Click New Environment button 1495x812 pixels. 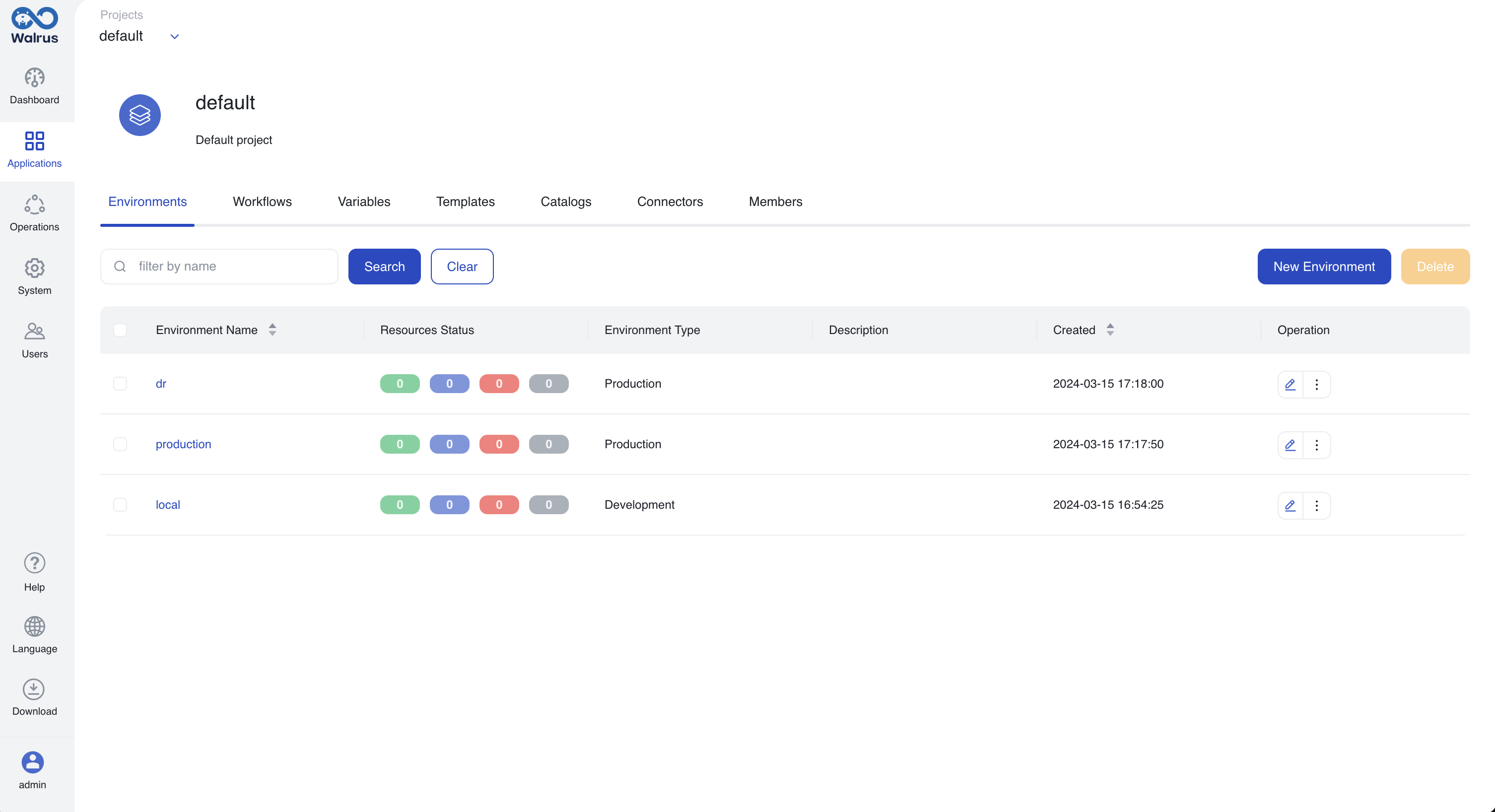point(1323,266)
